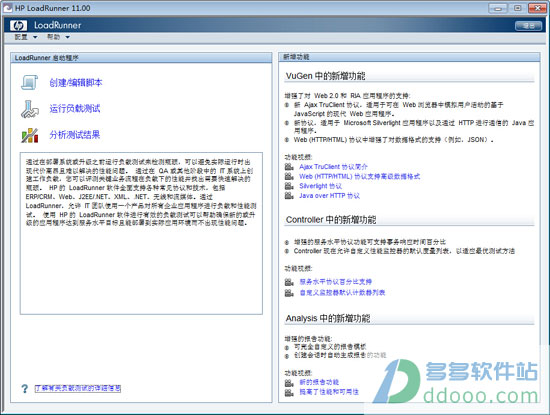Click the 'LoadRunner 启动程序' panel header
550x415 pixels.
coord(141,58)
